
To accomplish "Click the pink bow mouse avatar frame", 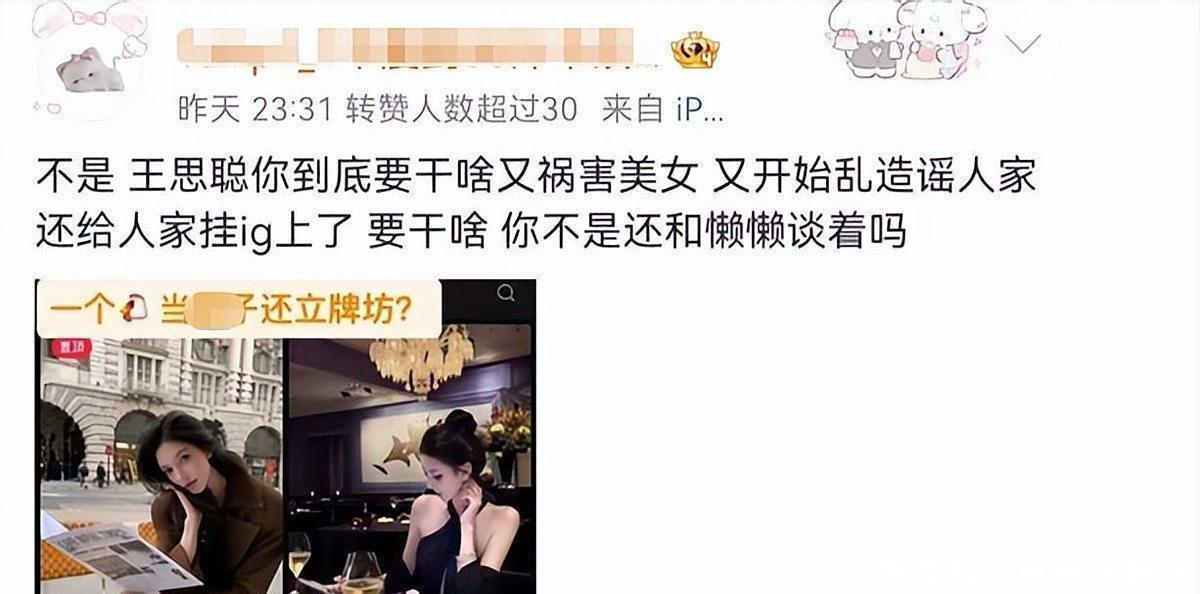I will pos(88,60).
